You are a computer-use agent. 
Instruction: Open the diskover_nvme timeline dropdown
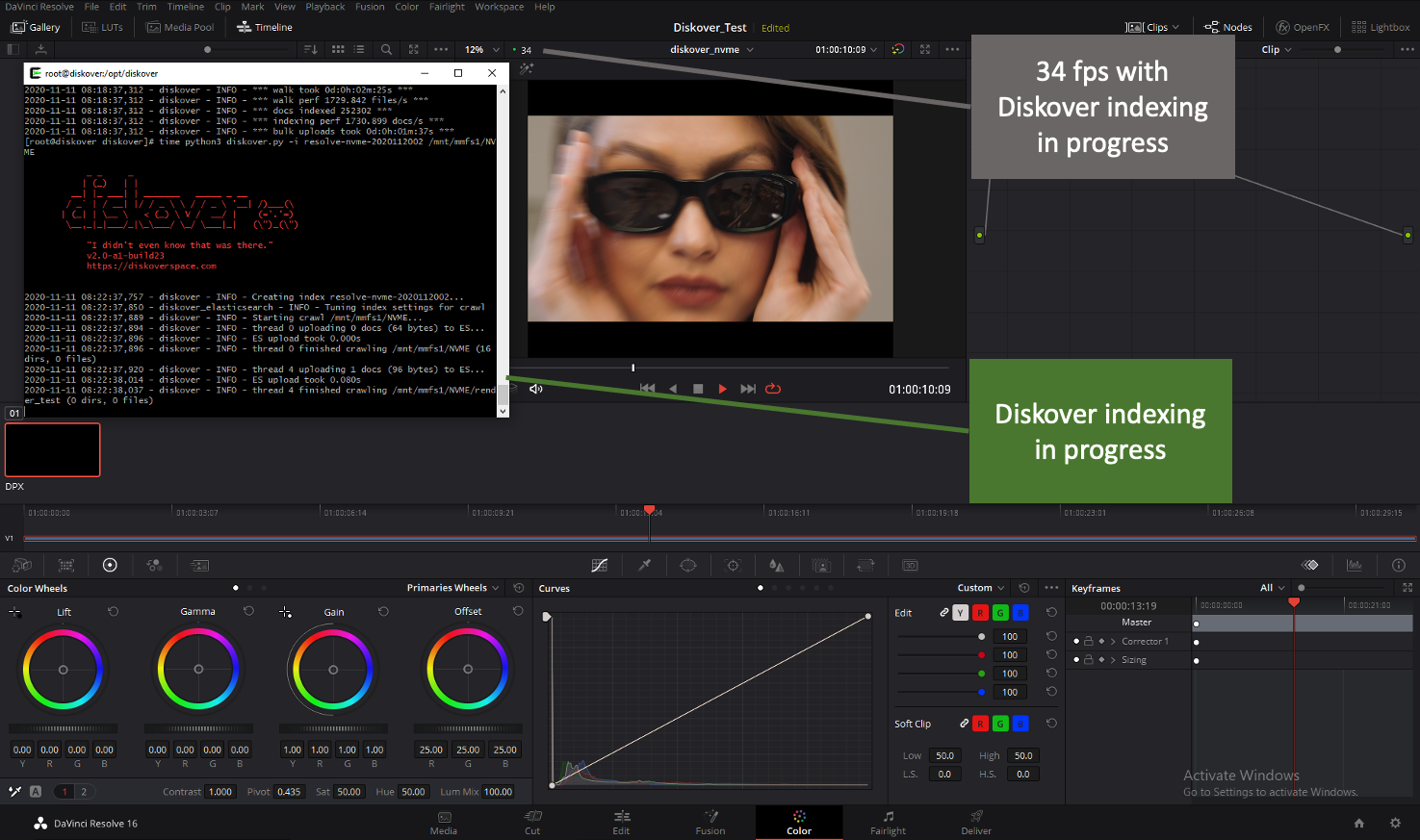(x=711, y=49)
